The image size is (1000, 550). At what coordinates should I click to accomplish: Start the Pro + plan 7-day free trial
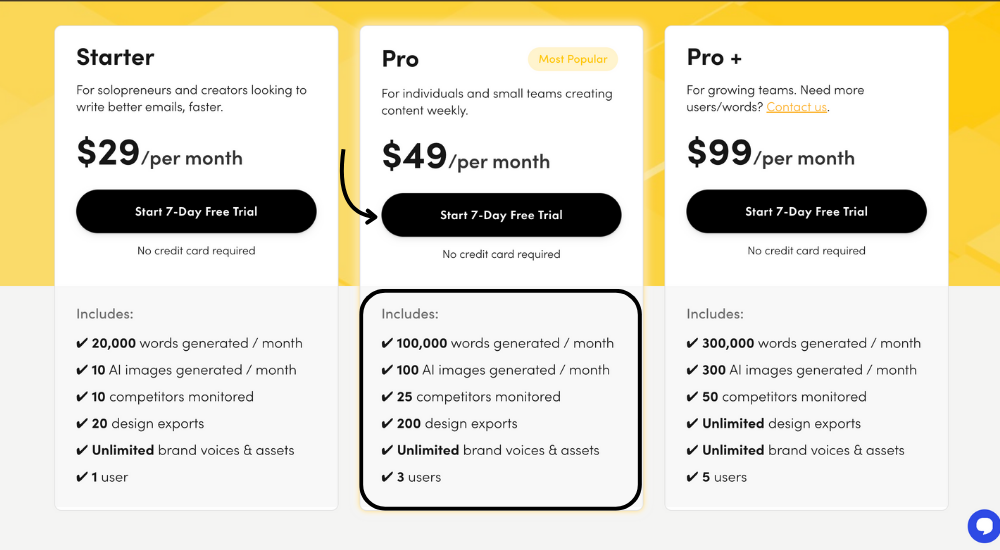tap(806, 211)
